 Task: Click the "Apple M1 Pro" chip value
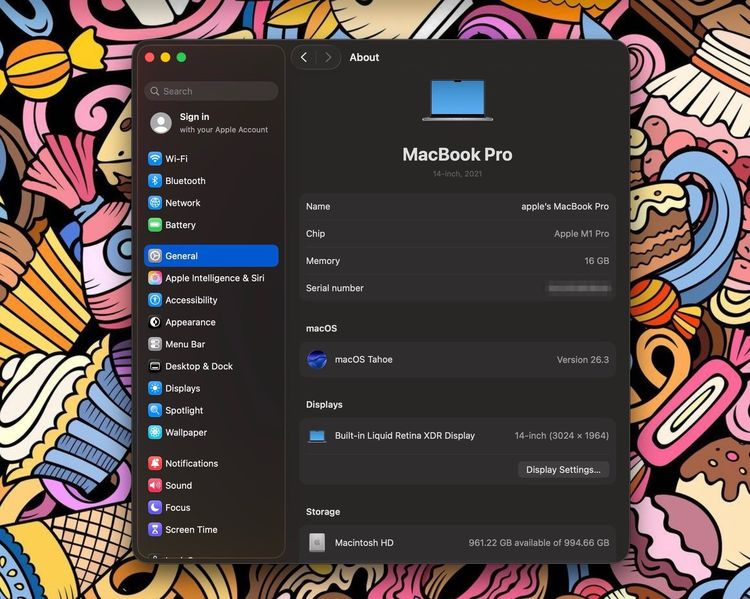(x=581, y=233)
